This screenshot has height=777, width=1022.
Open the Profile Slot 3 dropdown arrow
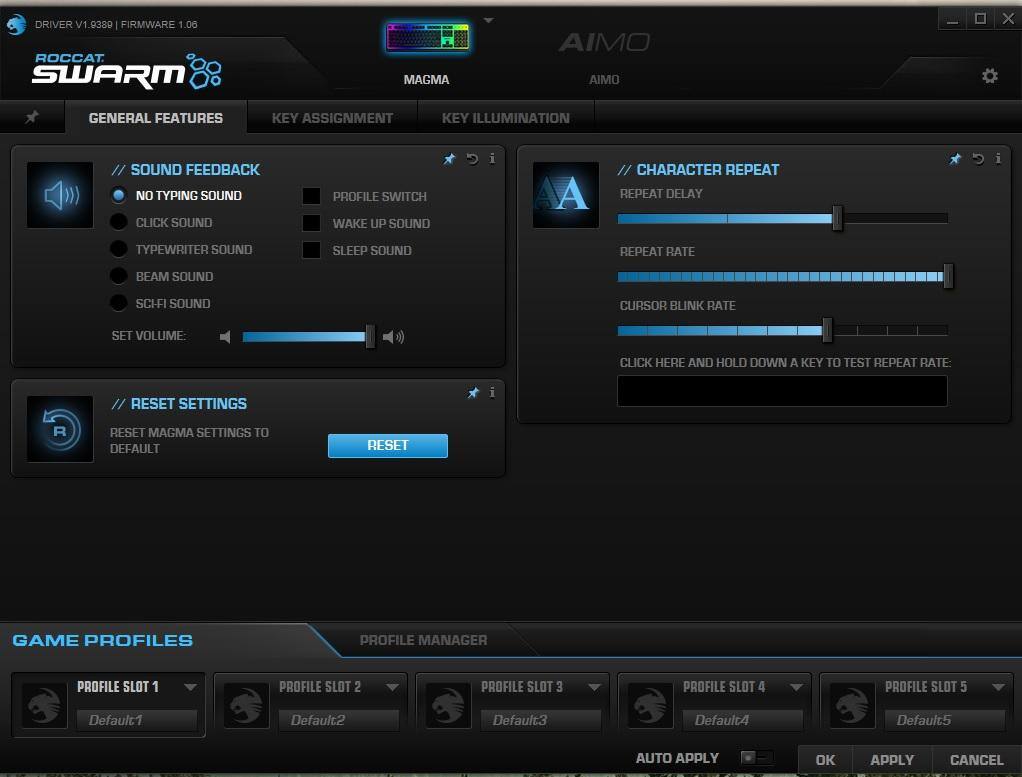(594, 687)
